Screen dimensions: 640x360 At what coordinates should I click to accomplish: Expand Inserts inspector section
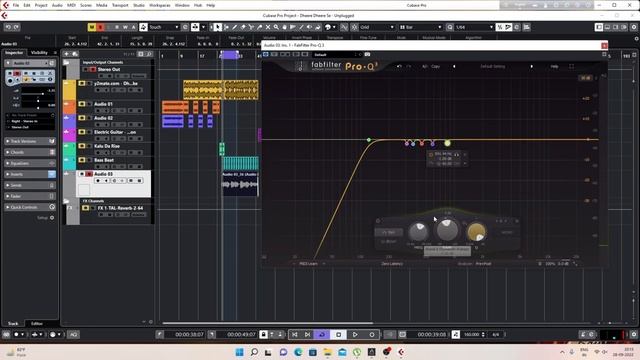(x=30, y=174)
